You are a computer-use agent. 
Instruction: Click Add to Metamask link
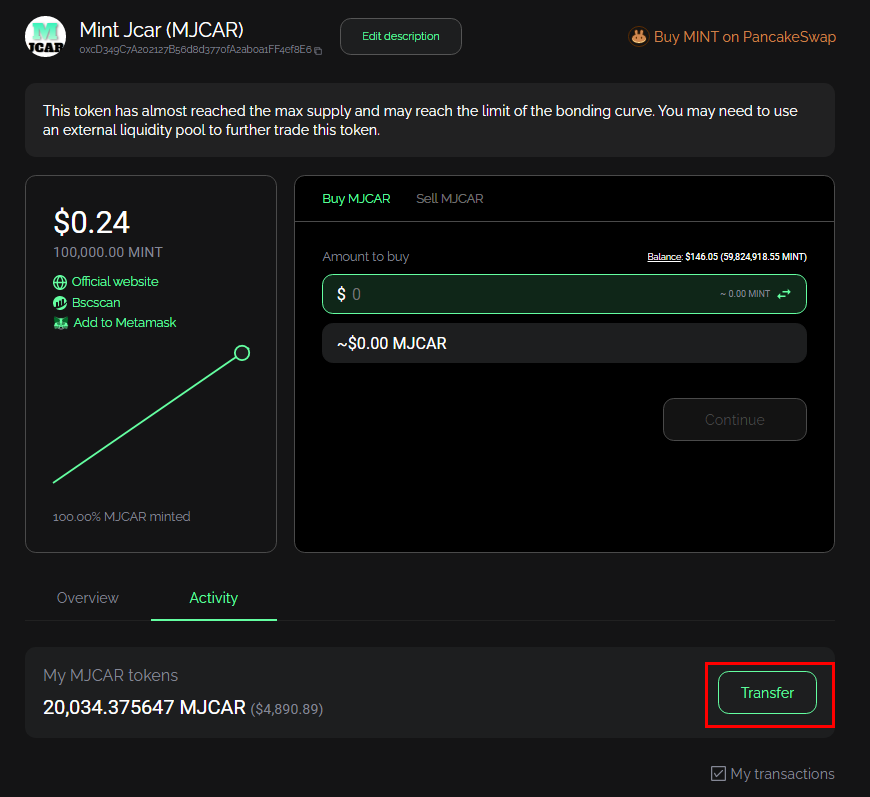[125, 322]
